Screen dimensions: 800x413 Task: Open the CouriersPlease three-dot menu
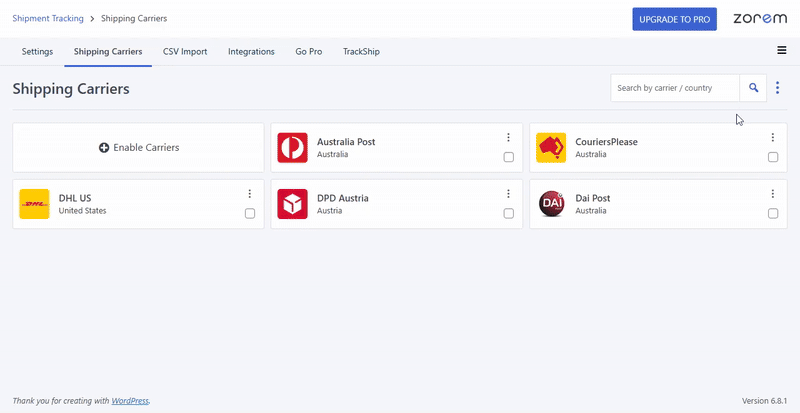773,138
